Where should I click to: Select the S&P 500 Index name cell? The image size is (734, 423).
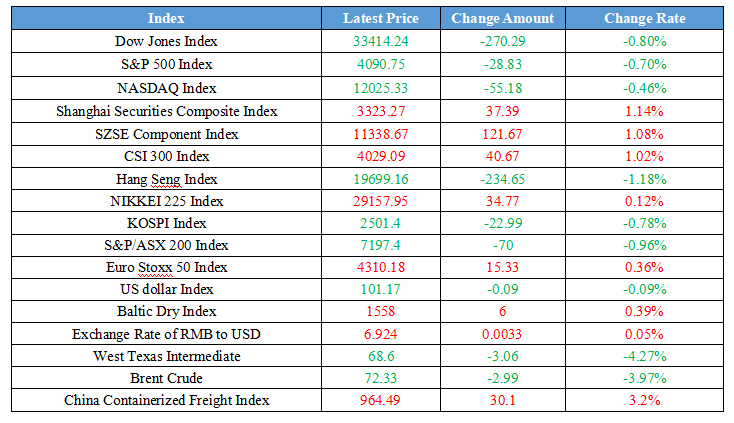click(x=166, y=64)
